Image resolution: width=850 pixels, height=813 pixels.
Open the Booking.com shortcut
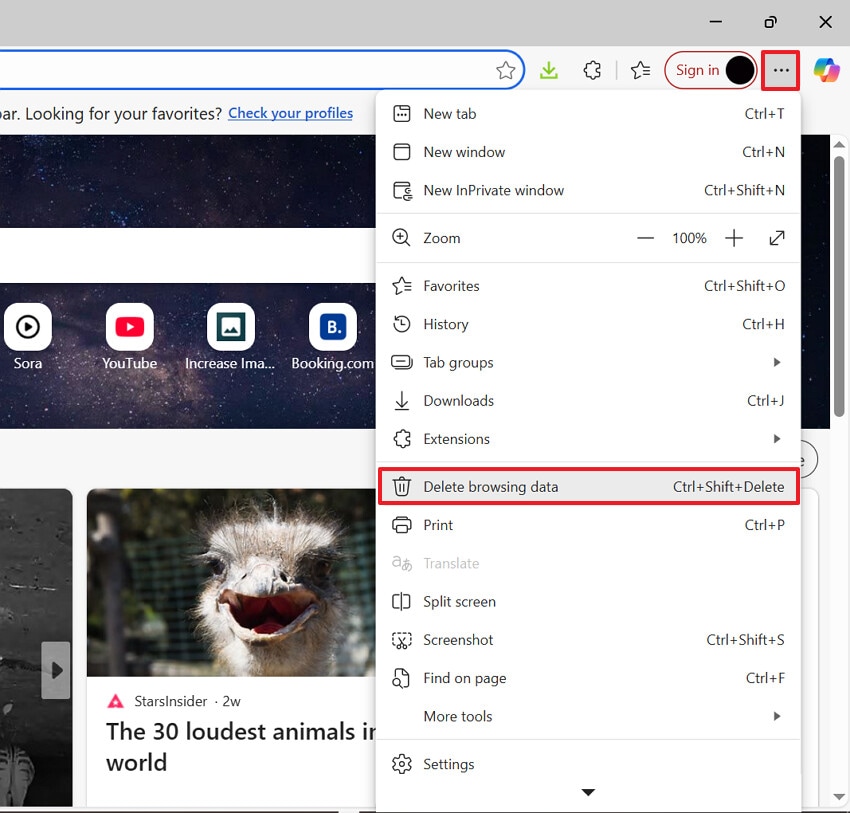[x=332, y=326]
